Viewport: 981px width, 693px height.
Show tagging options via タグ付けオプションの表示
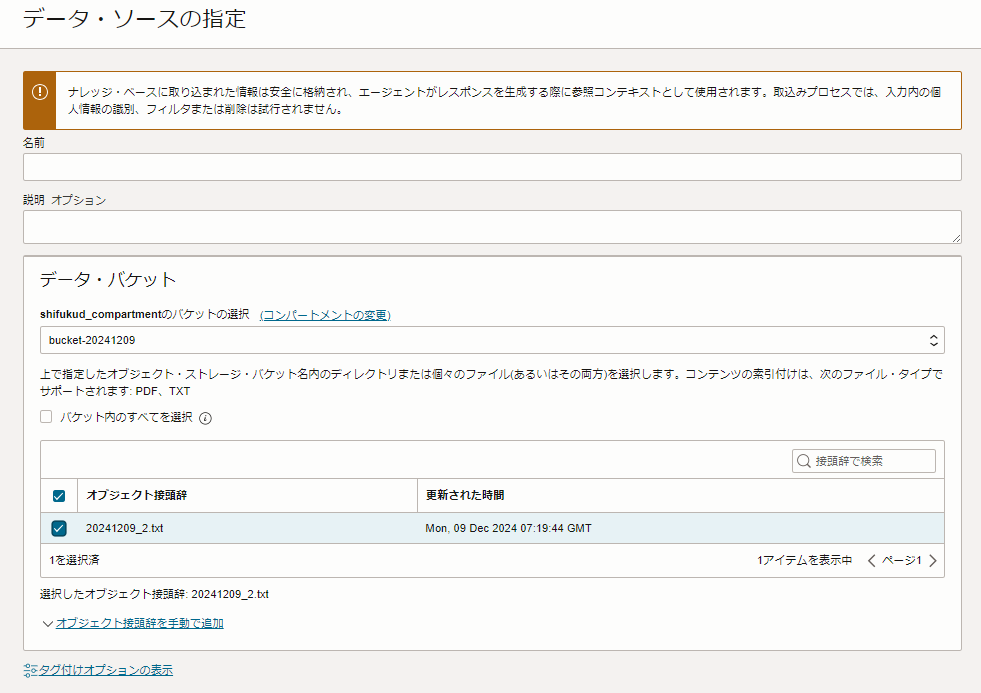tap(112, 670)
